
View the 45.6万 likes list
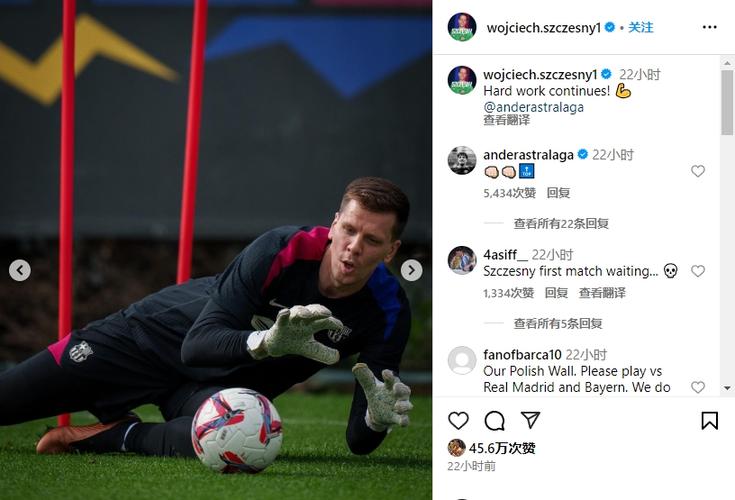502,448
